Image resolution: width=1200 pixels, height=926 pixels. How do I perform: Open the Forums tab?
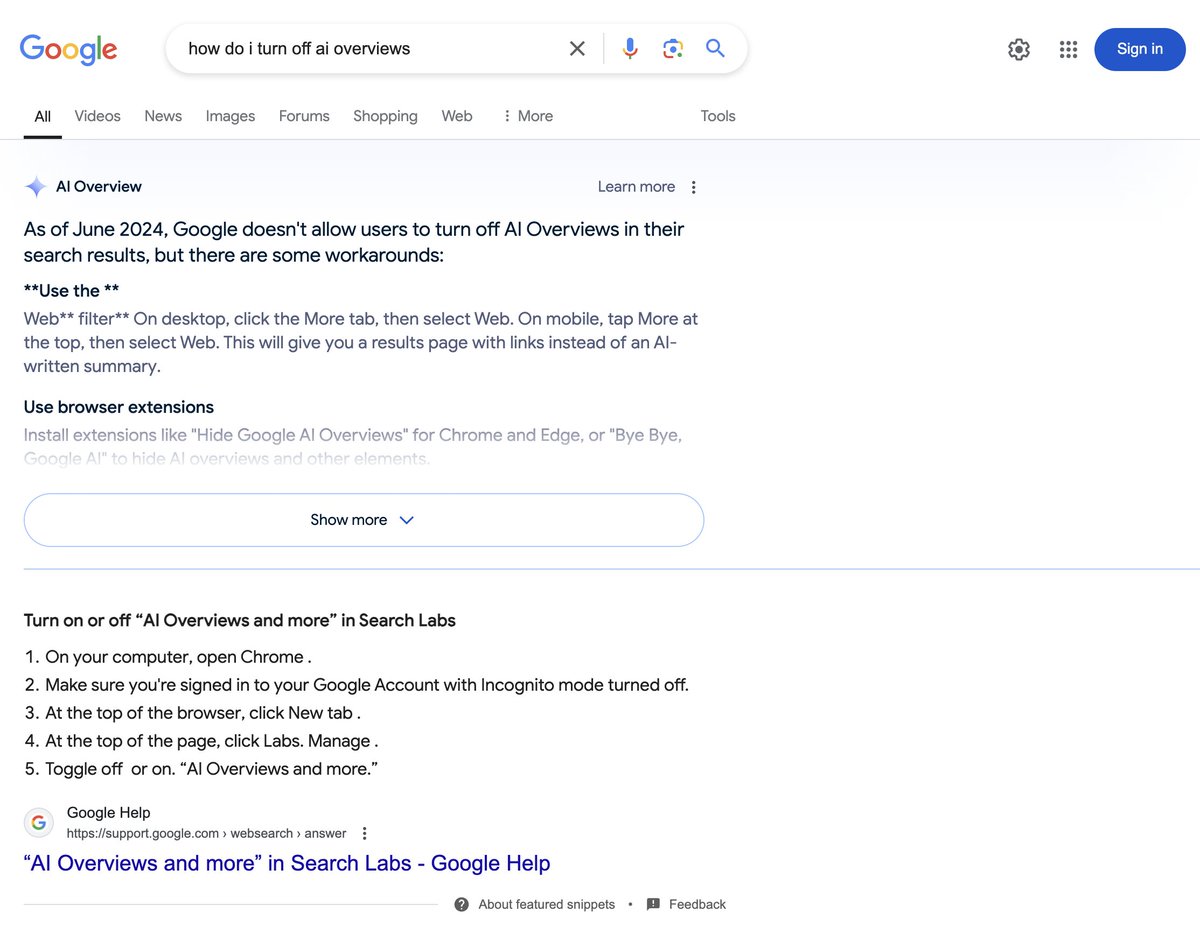coord(304,116)
